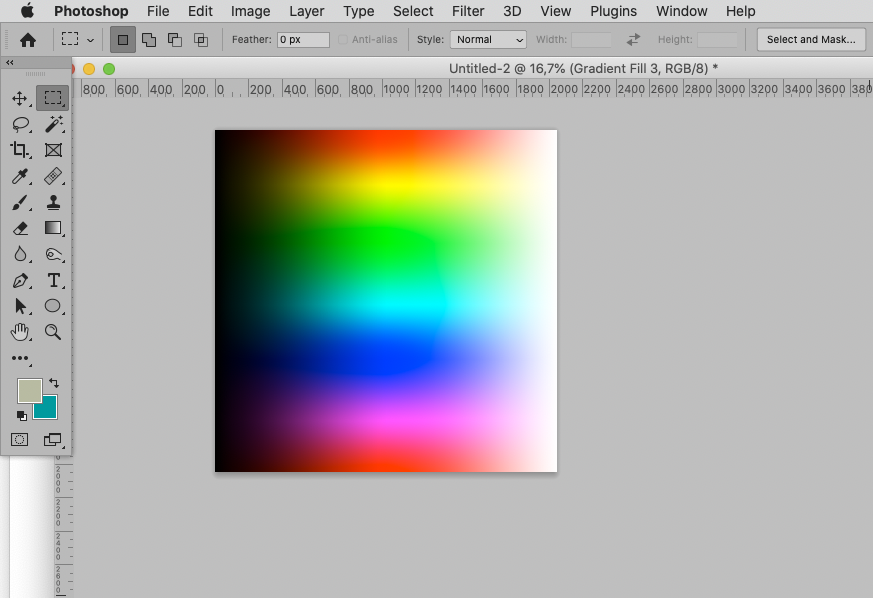Image resolution: width=873 pixels, height=598 pixels.
Task: Select the Horizontal Type tool
Action: [x=53, y=280]
